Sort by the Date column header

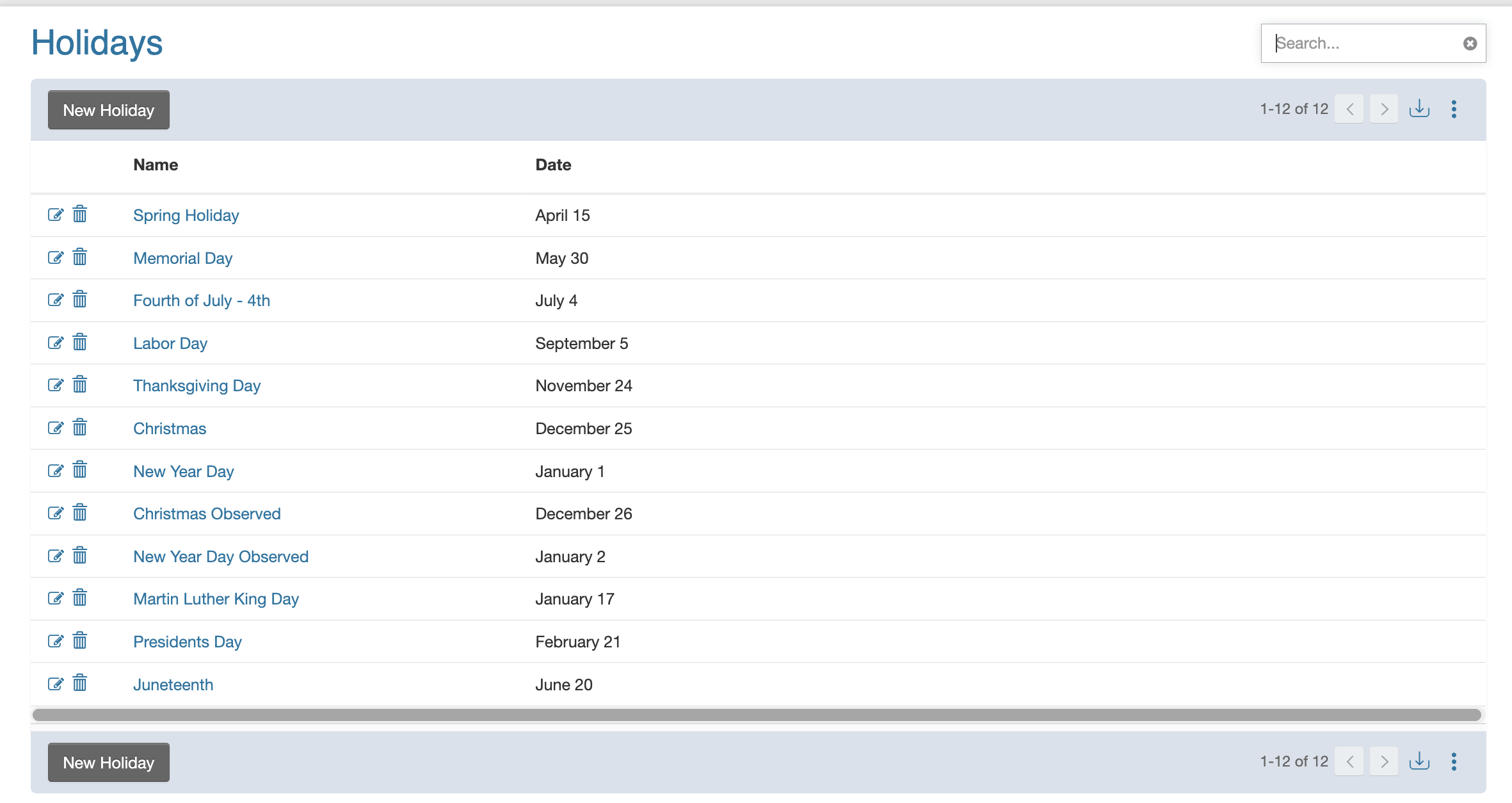pyautogui.click(x=553, y=165)
